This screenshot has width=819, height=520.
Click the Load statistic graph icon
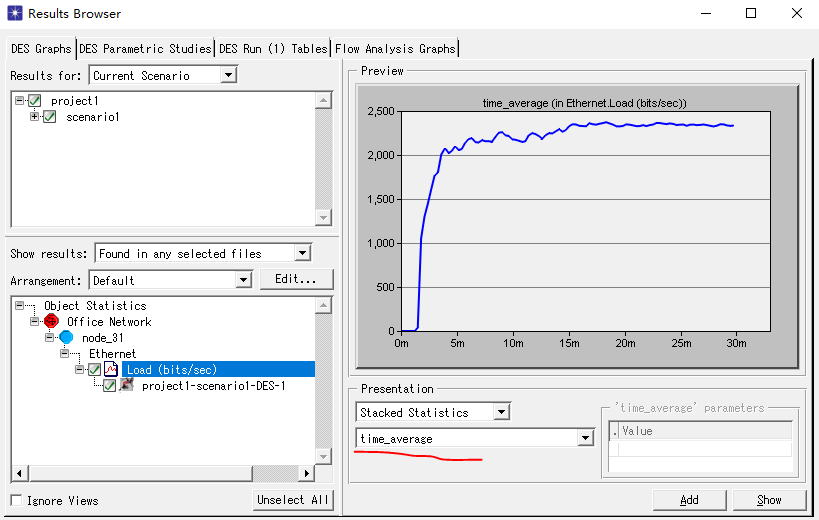111,369
